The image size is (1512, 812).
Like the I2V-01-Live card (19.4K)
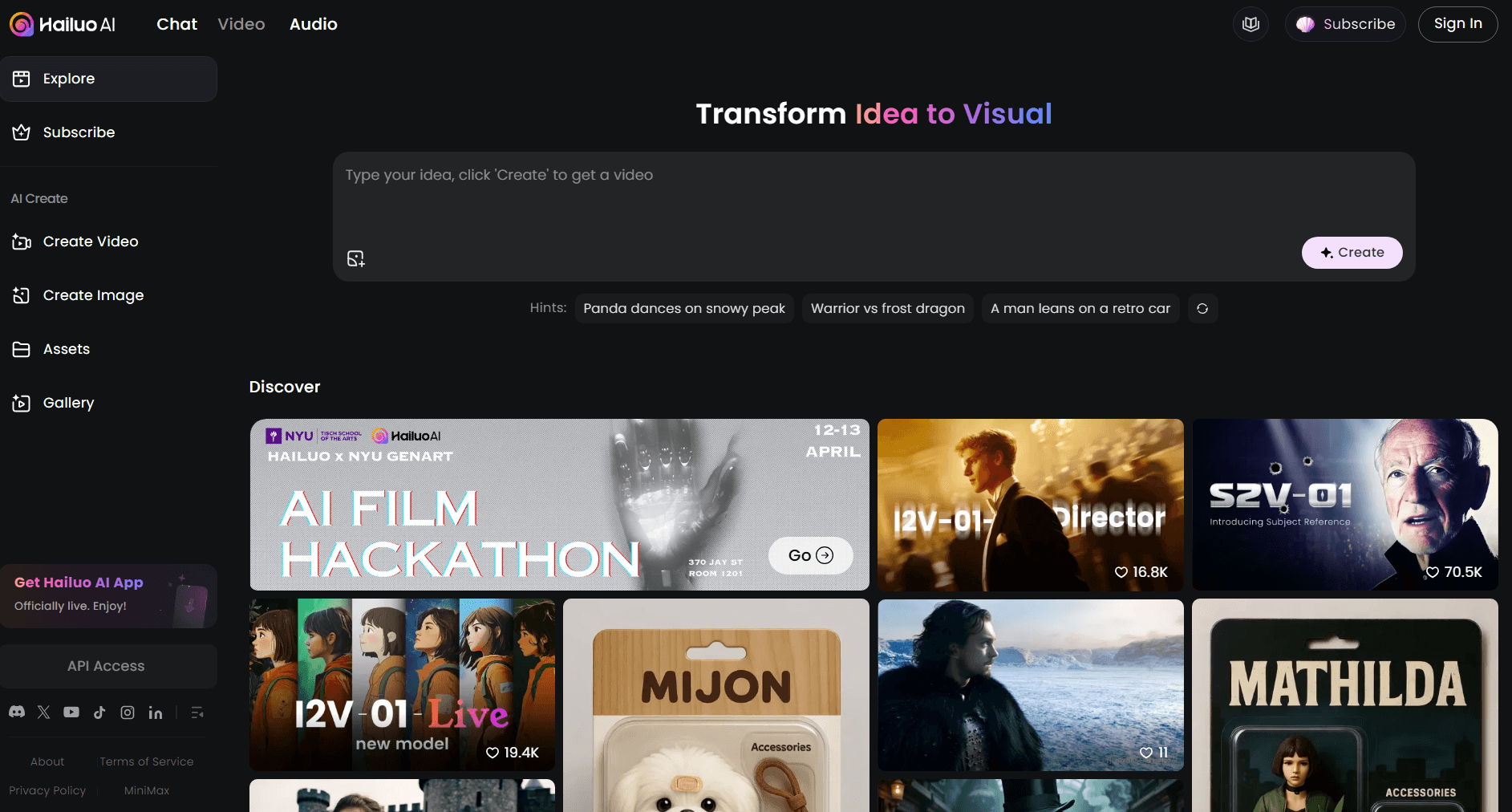(493, 753)
